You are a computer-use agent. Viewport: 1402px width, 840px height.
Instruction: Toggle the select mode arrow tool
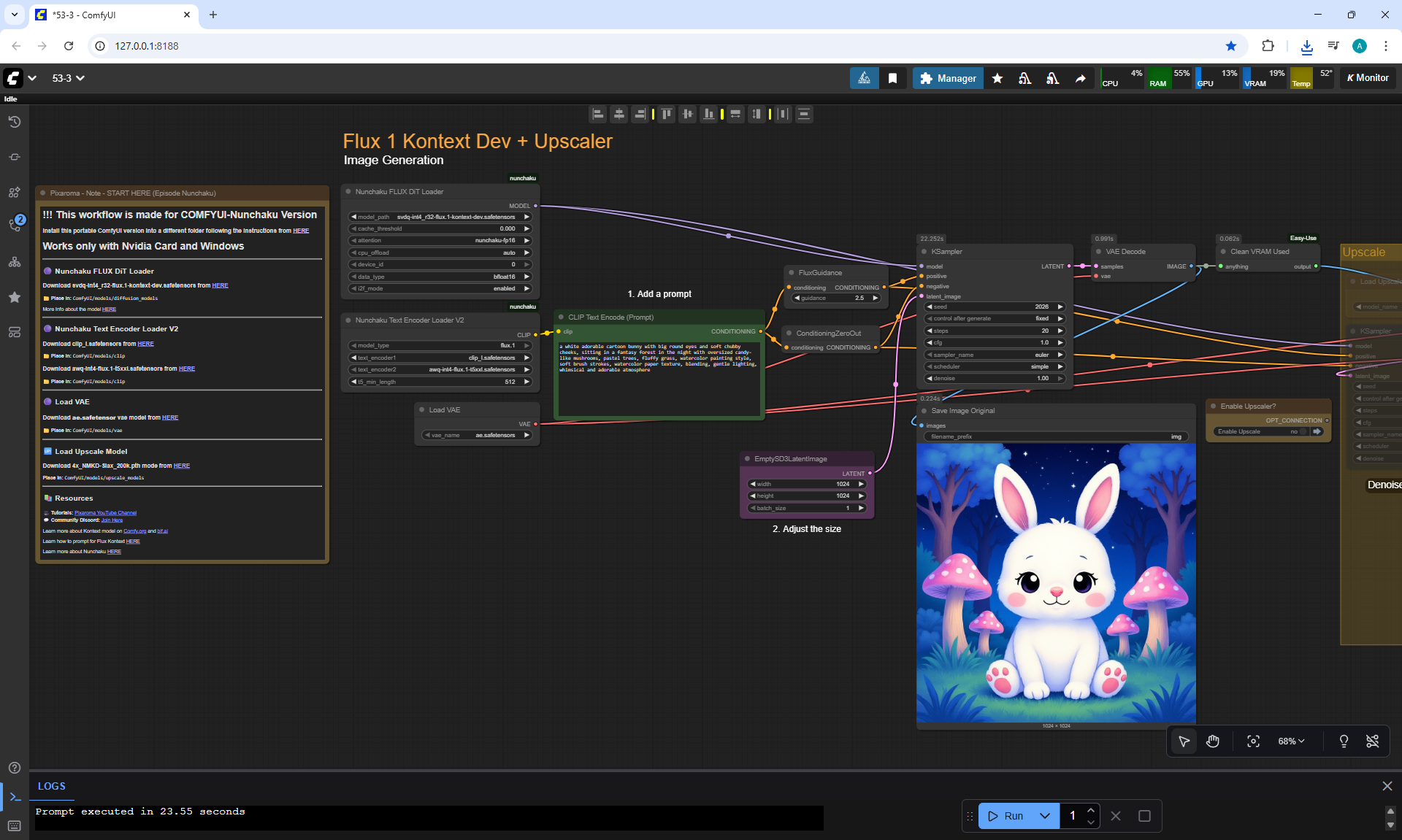tap(1184, 741)
